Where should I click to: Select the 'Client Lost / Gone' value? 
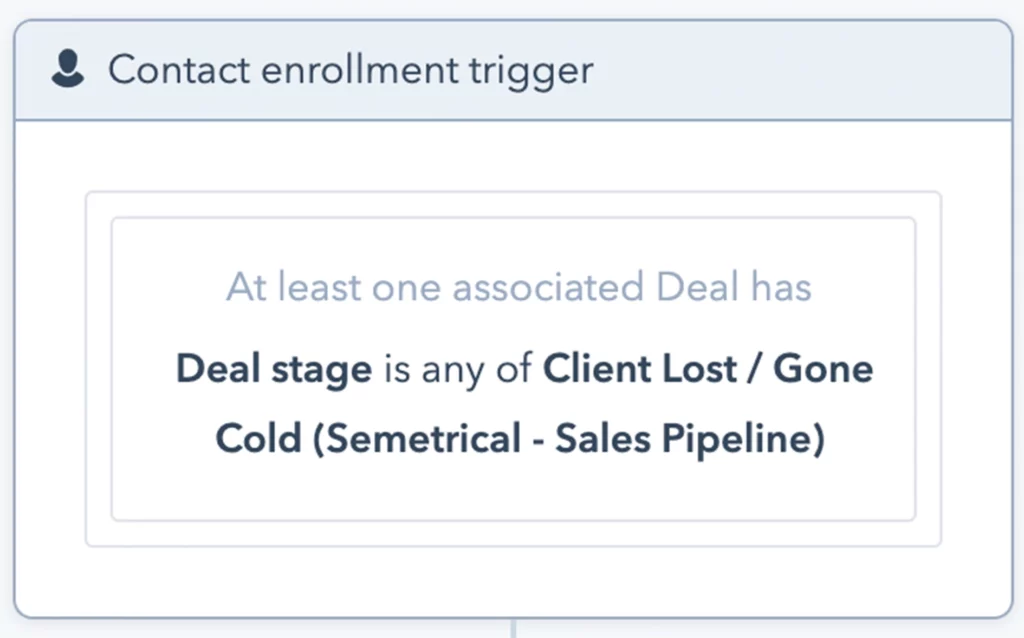pyautogui.click(x=708, y=369)
